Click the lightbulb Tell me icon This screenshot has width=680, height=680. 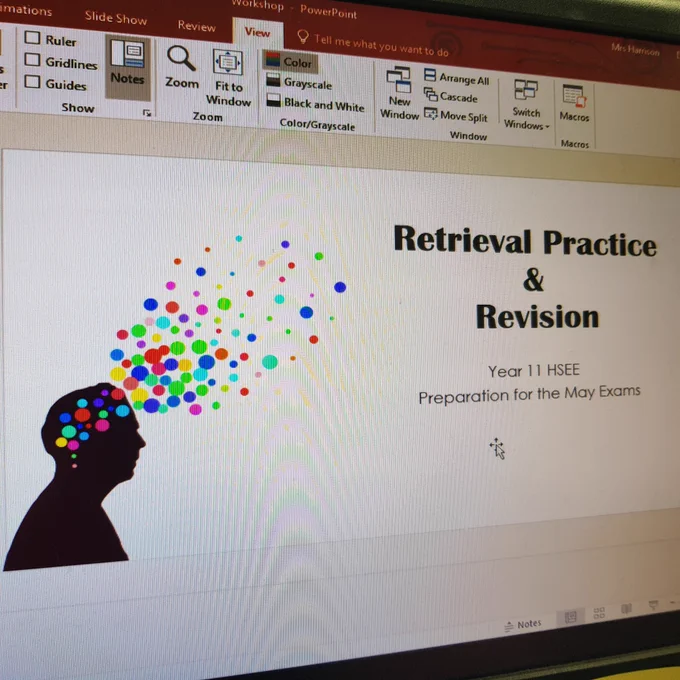click(303, 38)
